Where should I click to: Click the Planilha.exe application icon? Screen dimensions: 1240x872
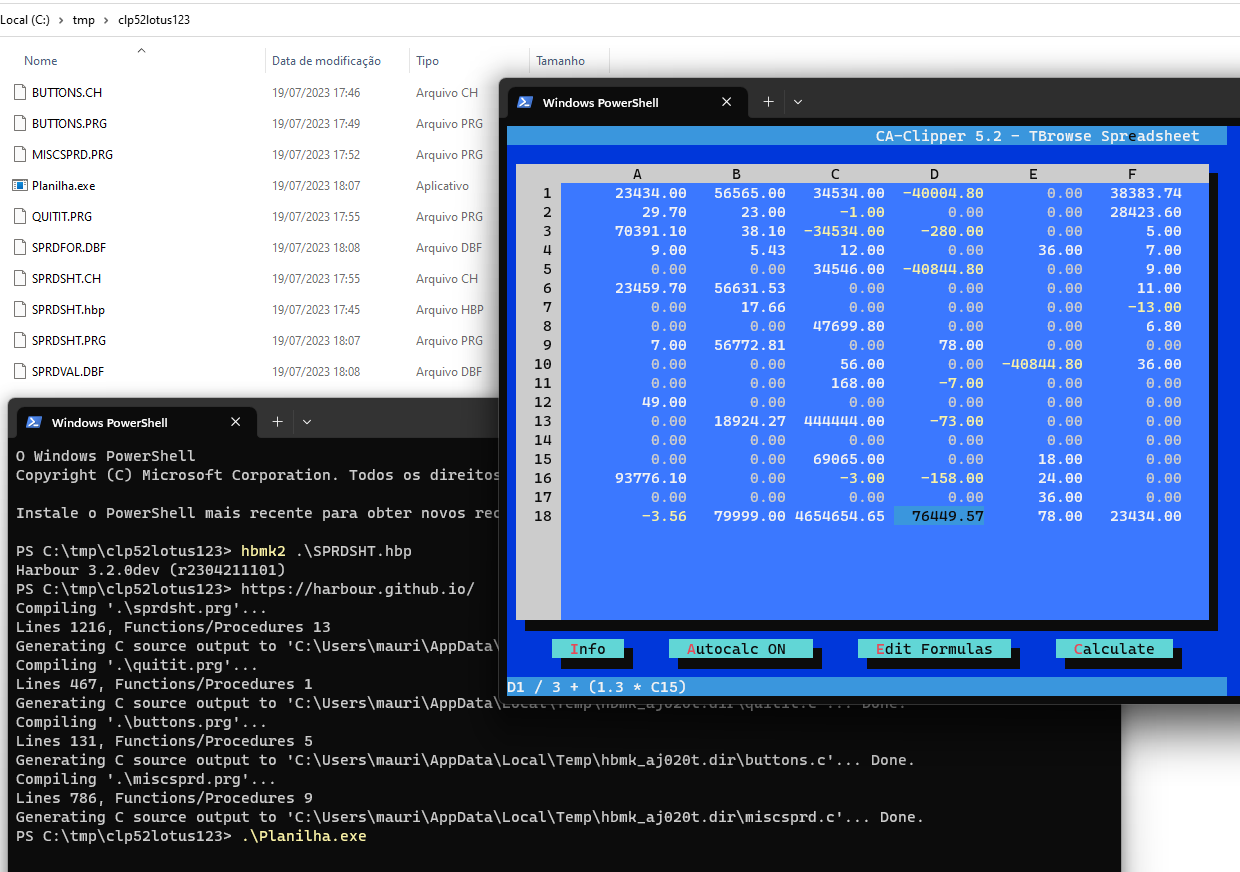[x=20, y=185]
